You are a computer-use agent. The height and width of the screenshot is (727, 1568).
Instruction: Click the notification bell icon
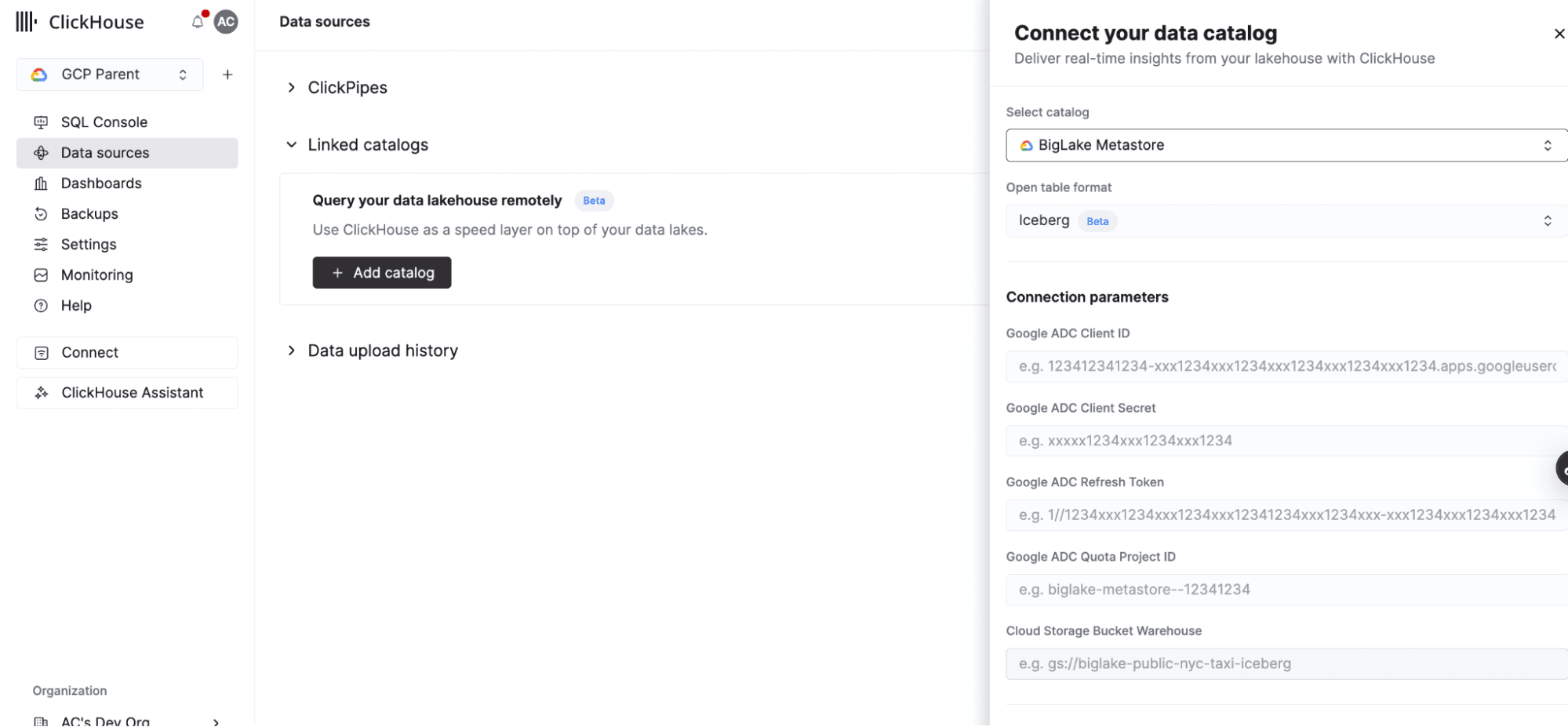[x=198, y=22]
